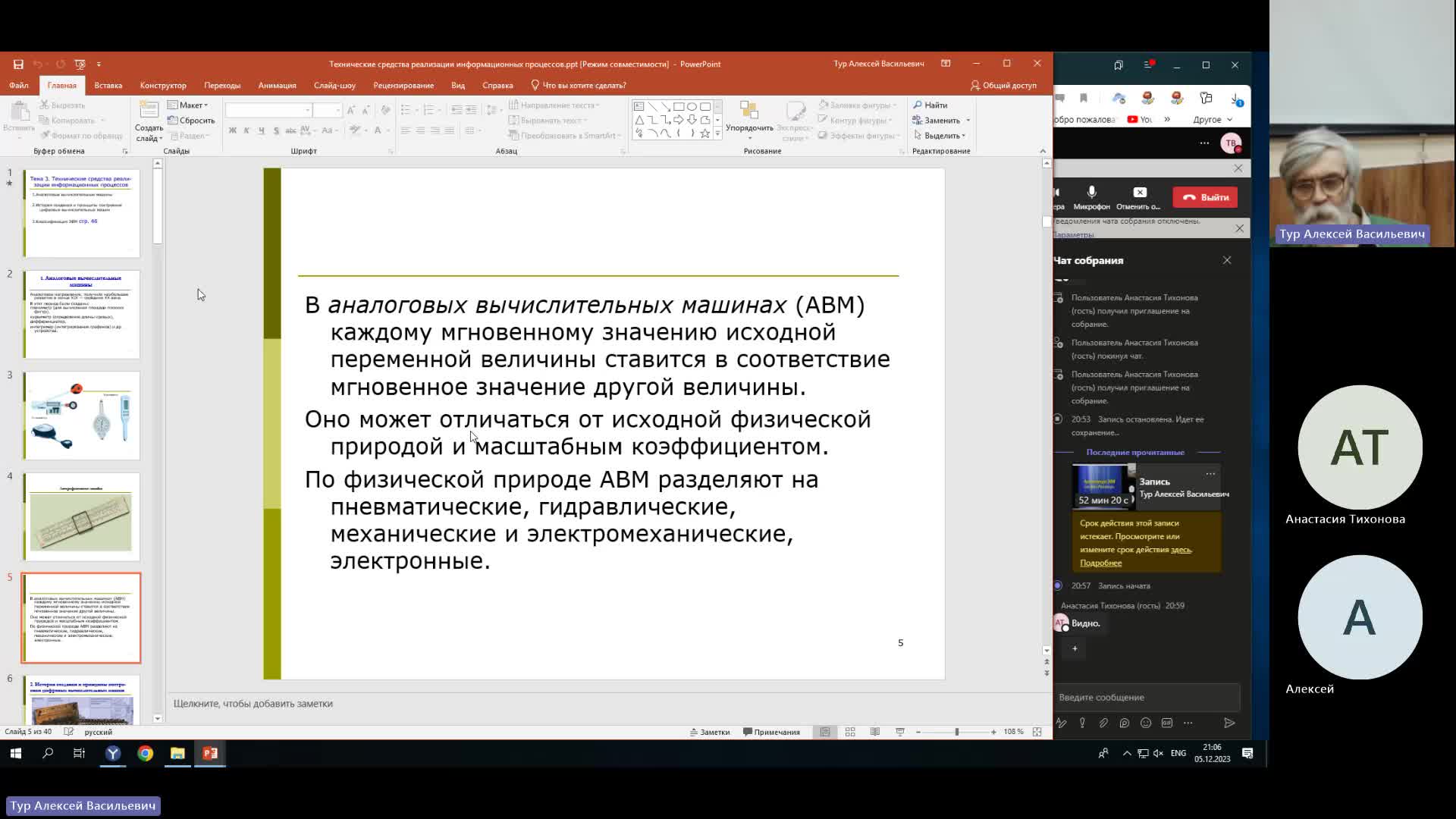This screenshot has width=1456, height=819.
Task: Select the star shape in the shapes gallery
Action: [705, 133]
